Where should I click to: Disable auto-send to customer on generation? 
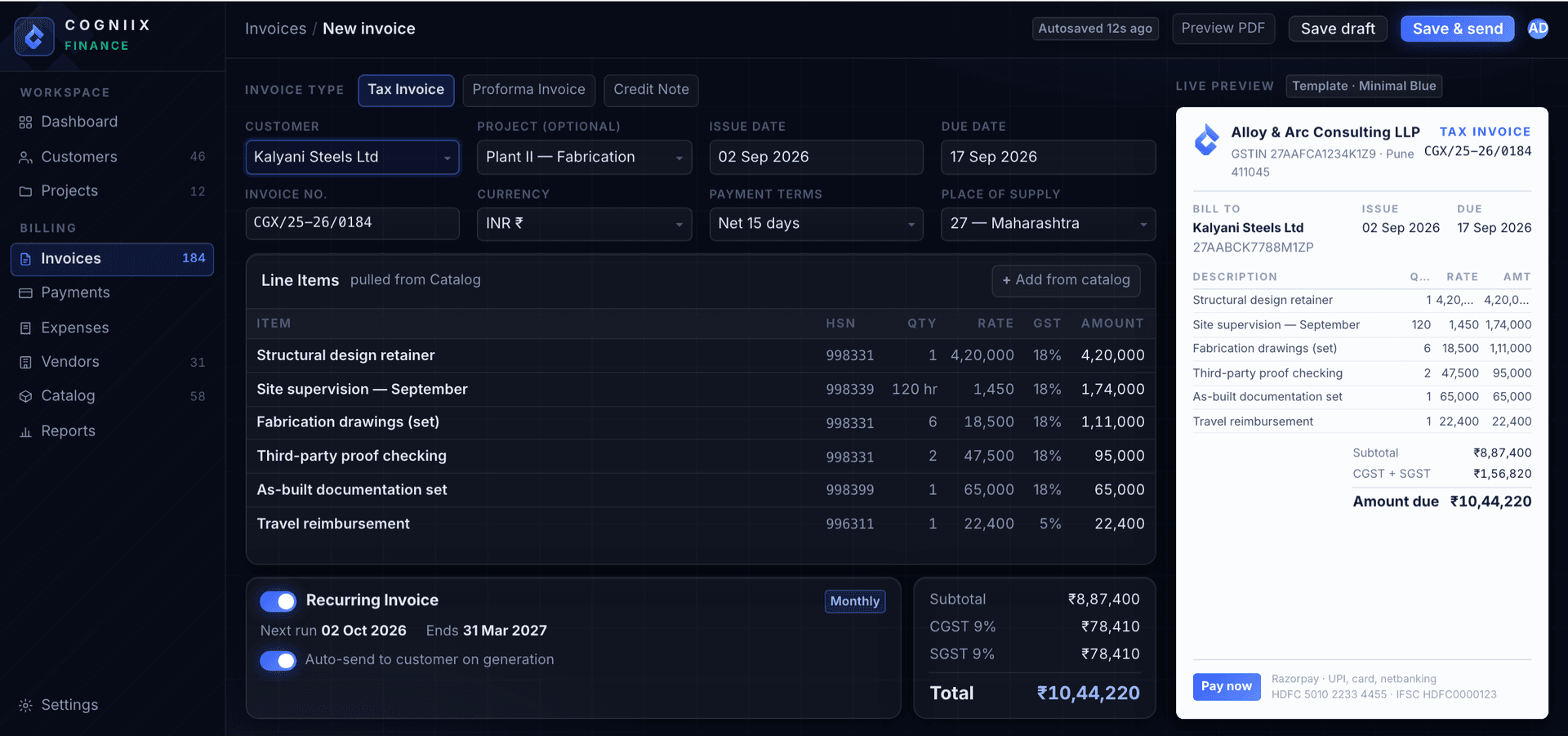278,660
